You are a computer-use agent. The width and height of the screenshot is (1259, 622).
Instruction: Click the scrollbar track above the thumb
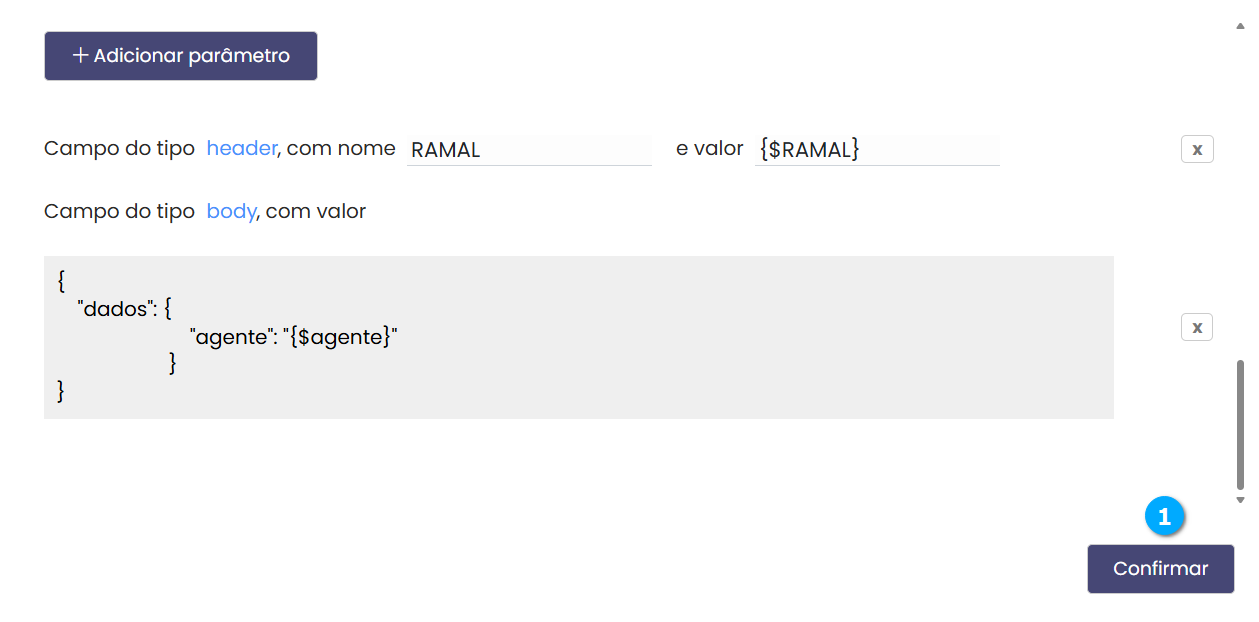(x=1241, y=200)
